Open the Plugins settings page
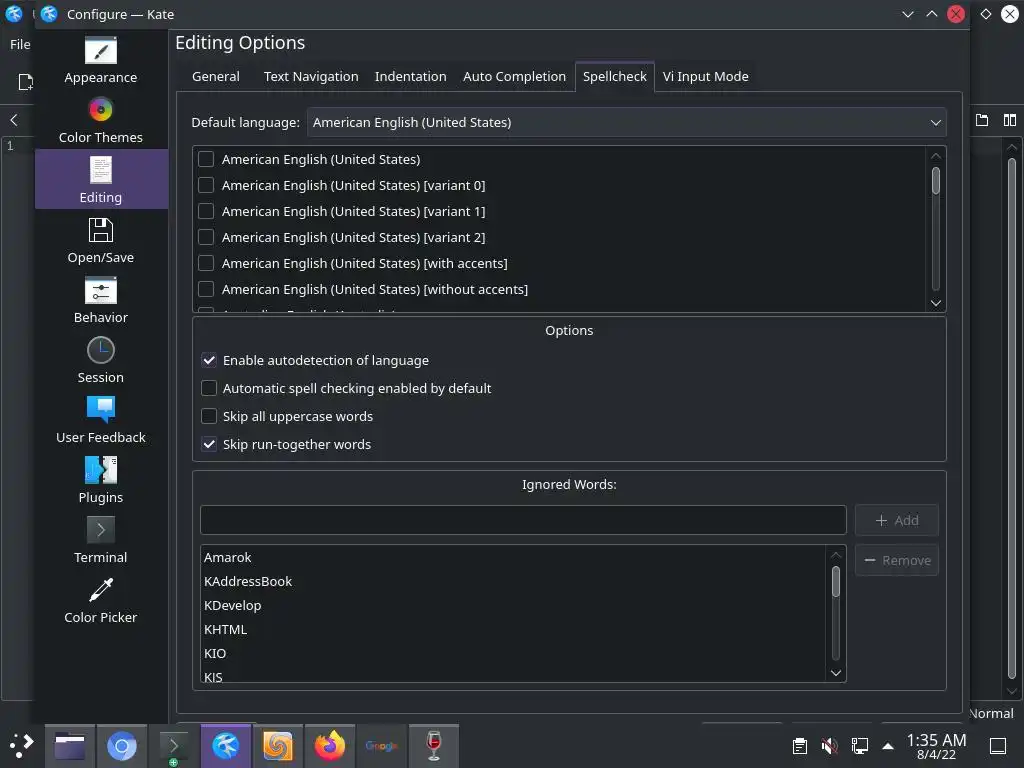This screenshot has height=768, width=1024. click(101, 481)
